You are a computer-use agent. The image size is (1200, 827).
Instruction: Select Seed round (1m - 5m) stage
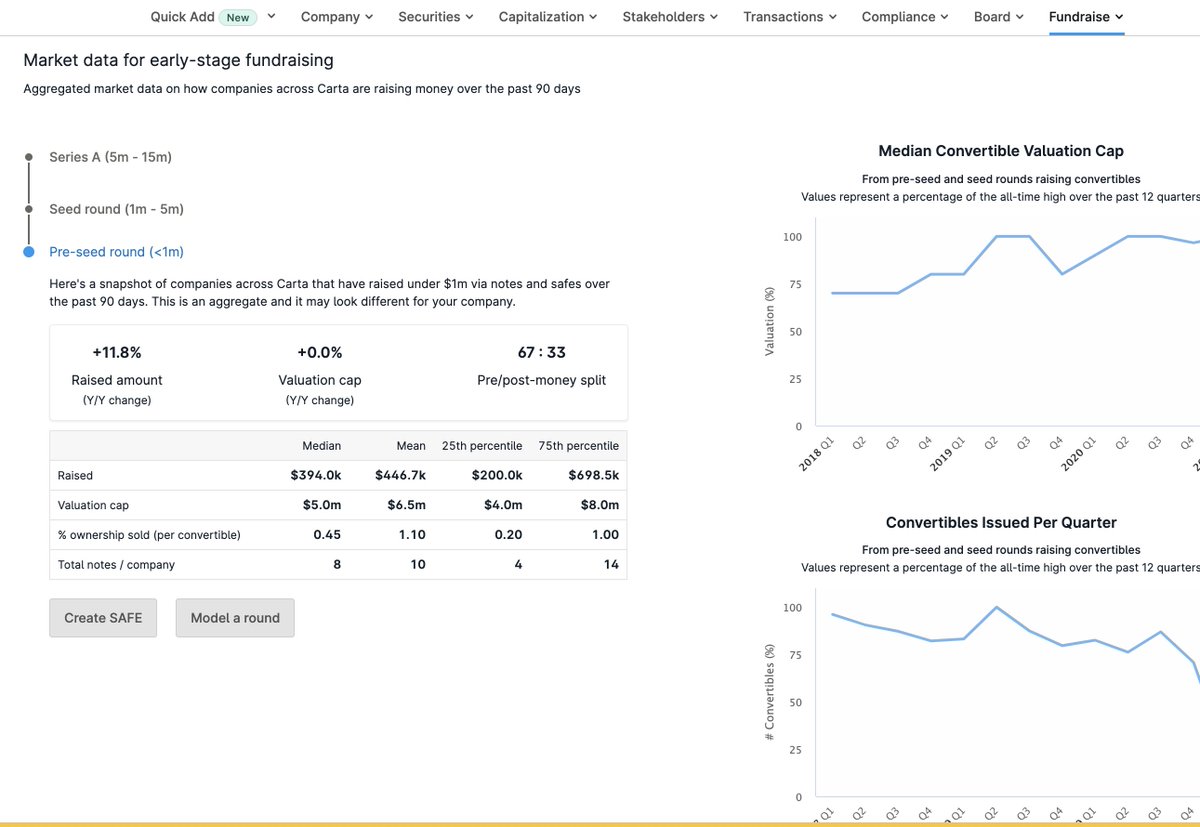[116, 209]
